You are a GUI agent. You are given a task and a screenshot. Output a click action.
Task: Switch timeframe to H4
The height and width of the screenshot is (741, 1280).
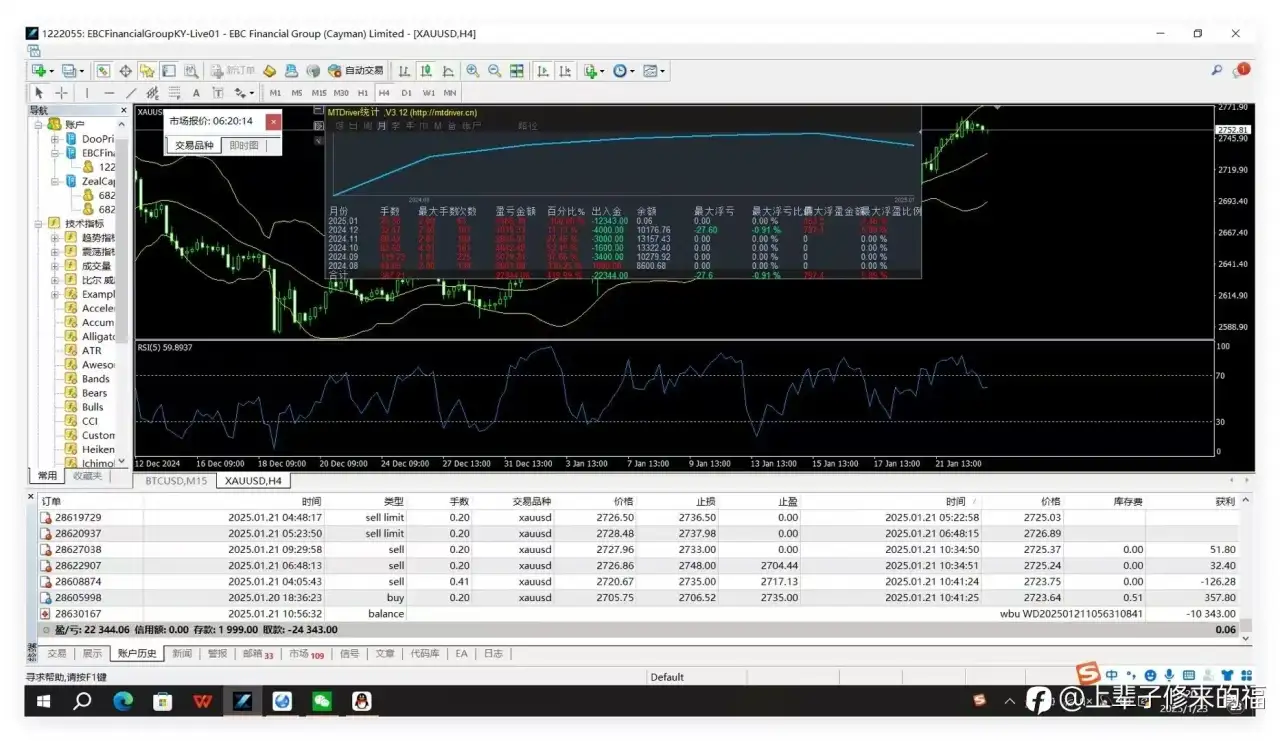click(384, 93)
